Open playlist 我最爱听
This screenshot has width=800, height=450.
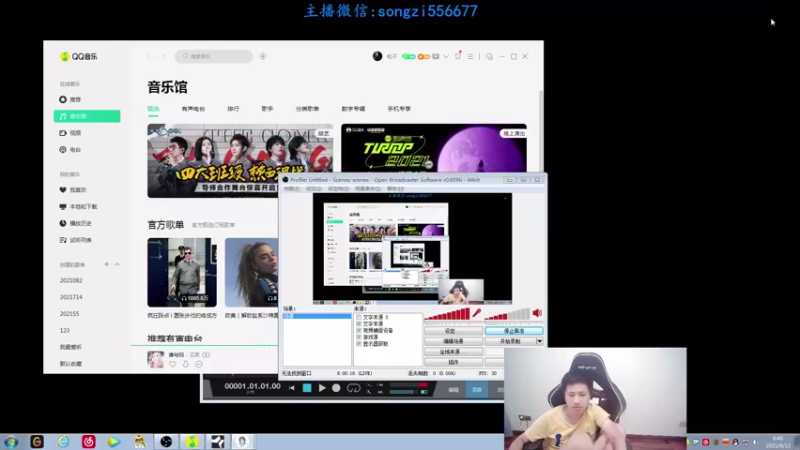[71, 347]
